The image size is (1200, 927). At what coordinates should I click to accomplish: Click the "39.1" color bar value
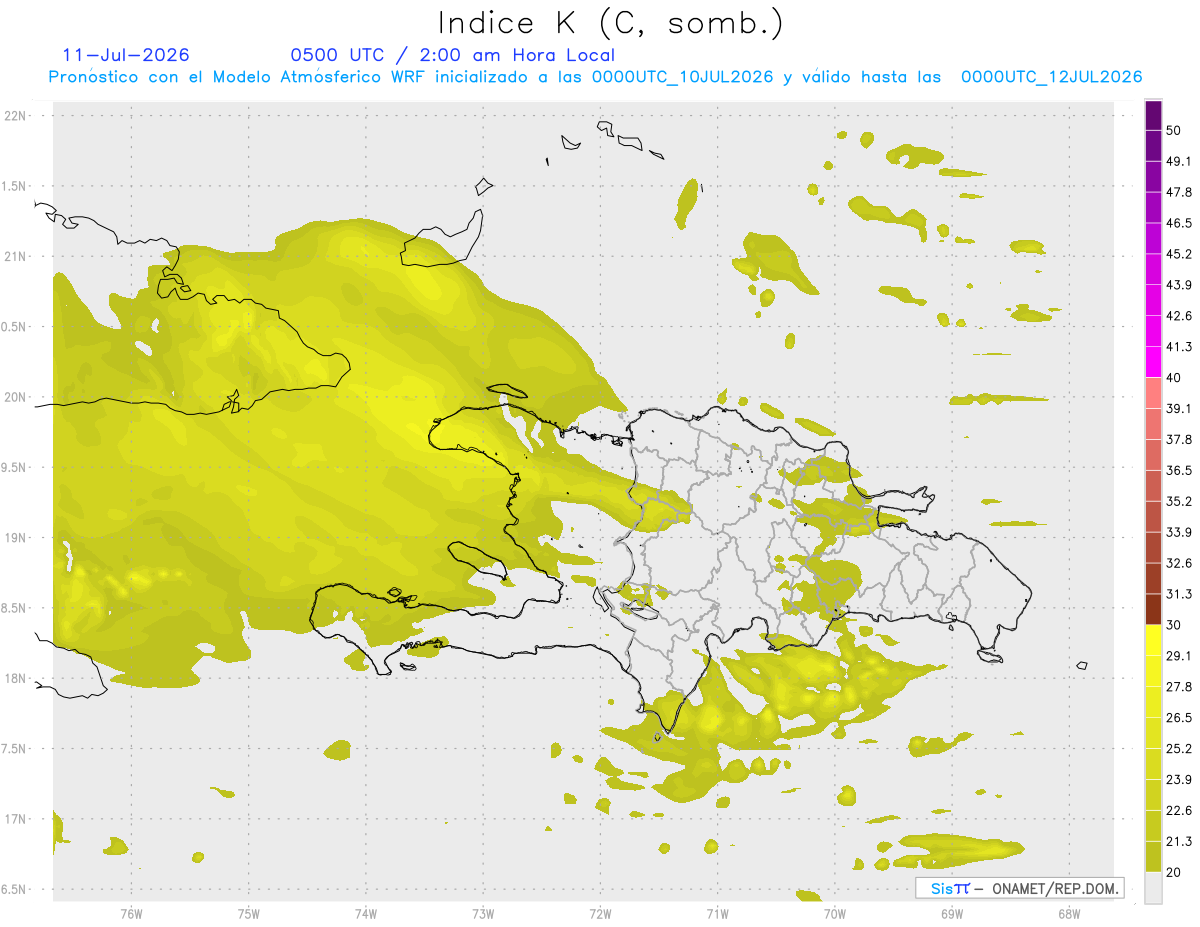pyautogui.click(x=1179, y=409)
